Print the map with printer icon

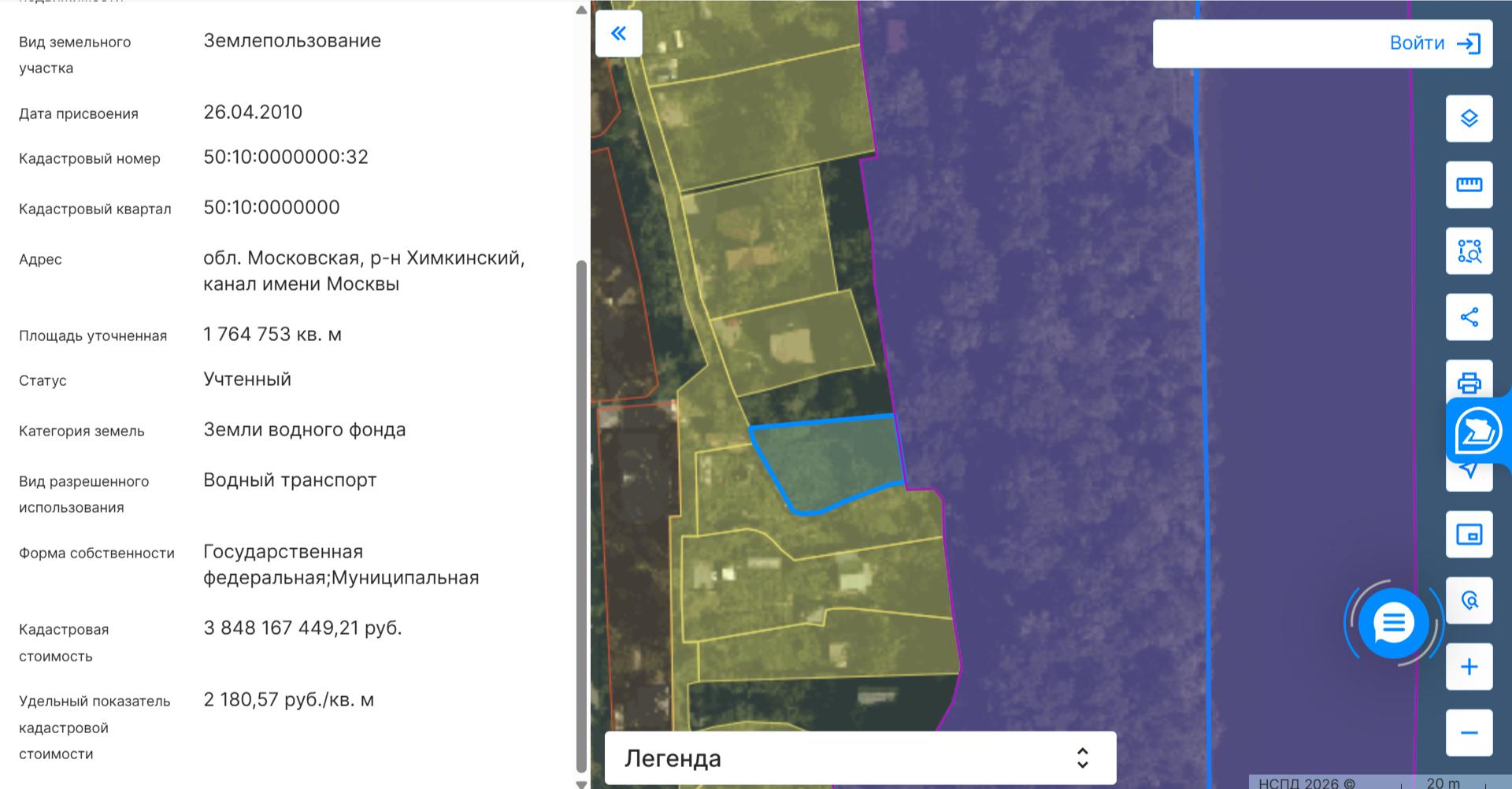[x=1469, y=382]
